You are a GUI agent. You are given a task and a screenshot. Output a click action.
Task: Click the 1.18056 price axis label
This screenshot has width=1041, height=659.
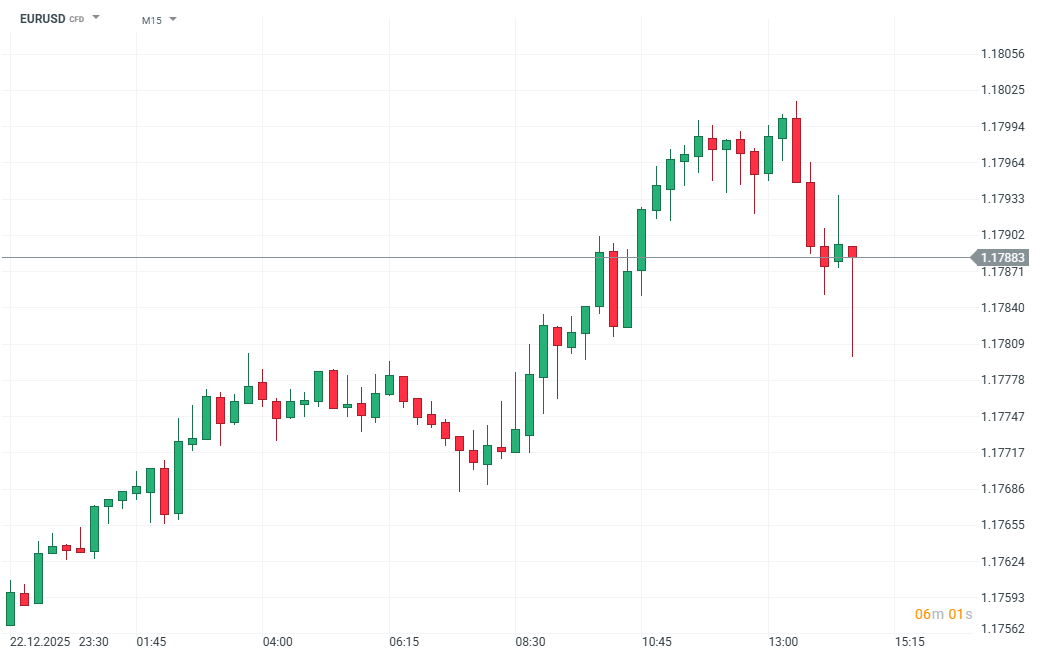pos(1002,54)
